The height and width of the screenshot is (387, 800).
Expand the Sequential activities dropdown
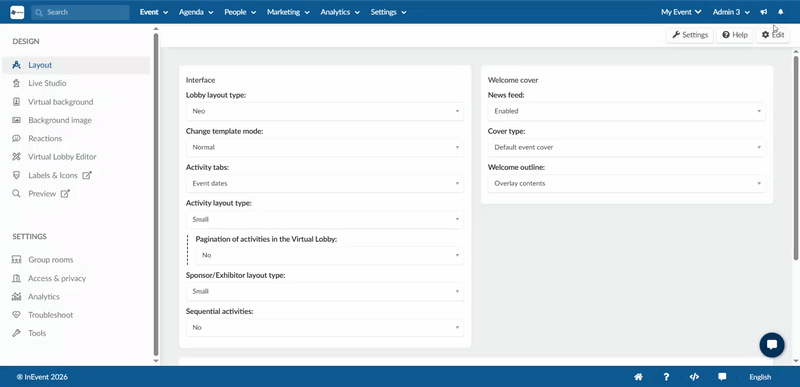click(324, 327)
